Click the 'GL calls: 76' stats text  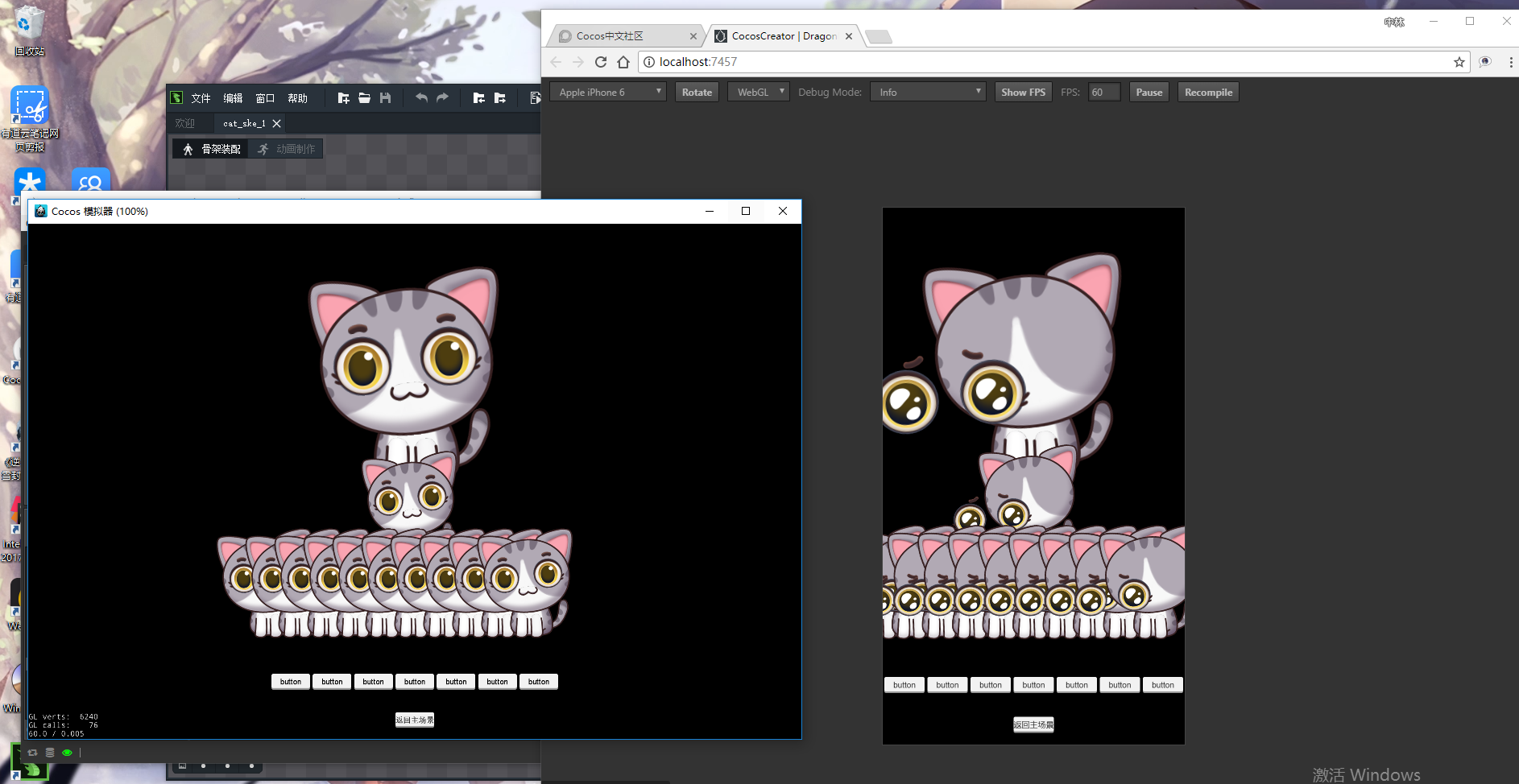[63, 725]
